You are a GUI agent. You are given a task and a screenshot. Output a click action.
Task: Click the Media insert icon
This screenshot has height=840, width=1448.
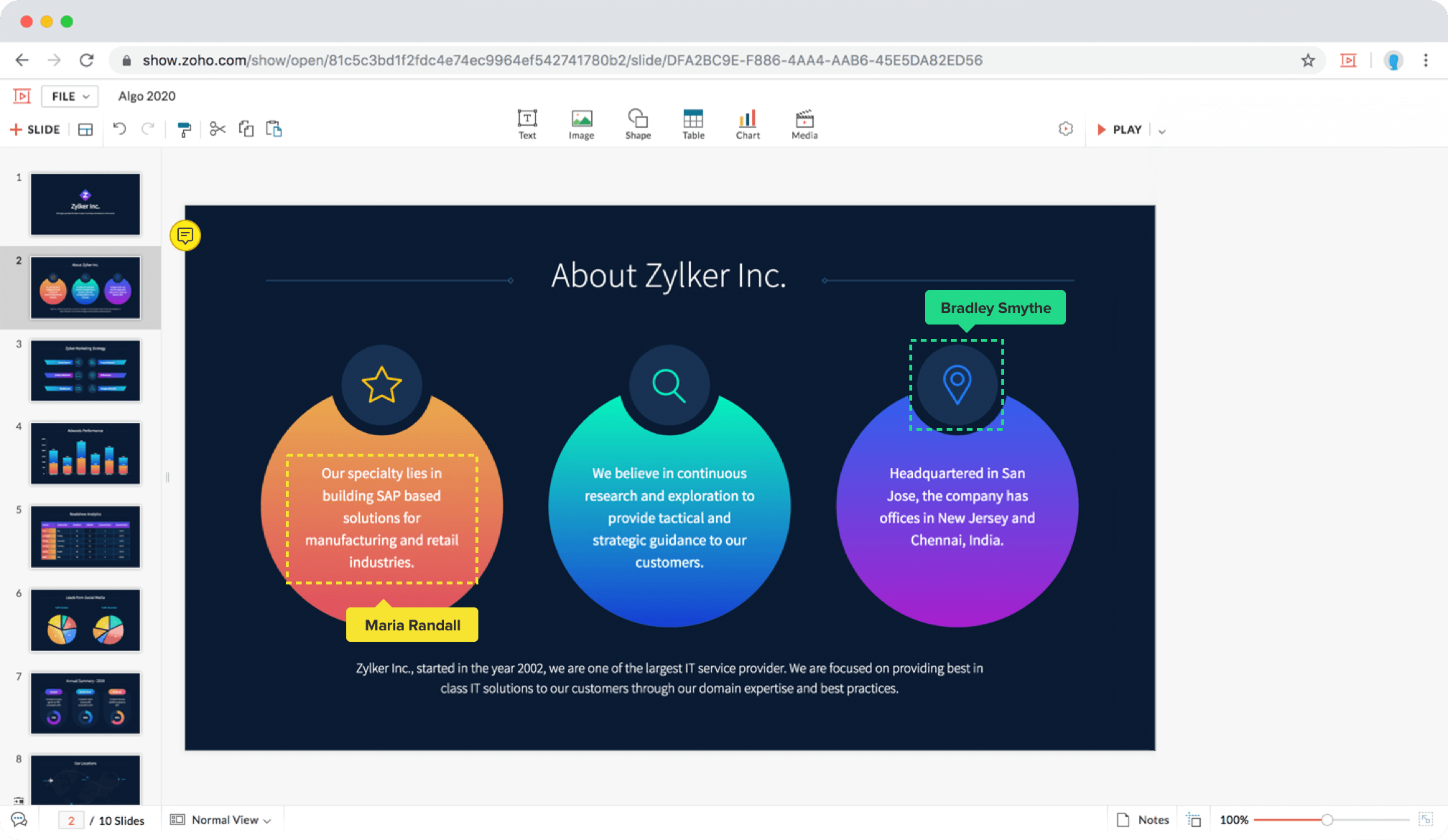pyautogui.click(x=804, y=124)
